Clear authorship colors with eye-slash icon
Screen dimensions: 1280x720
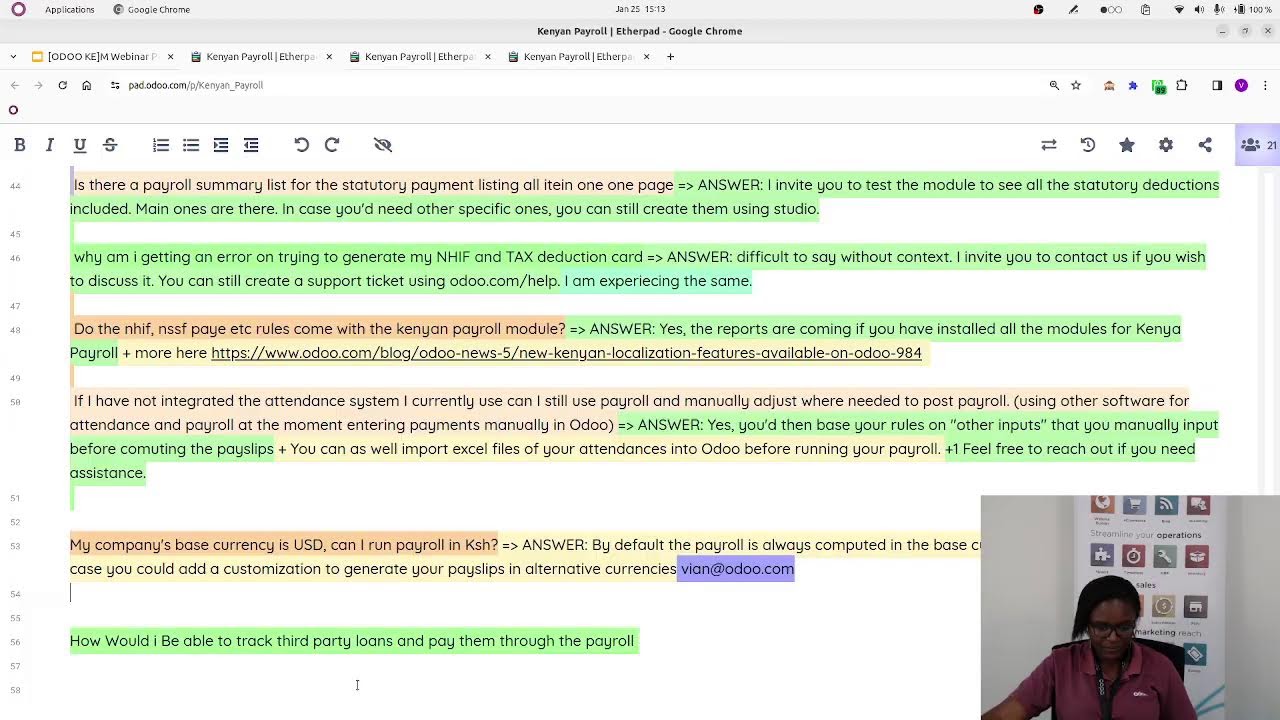pyautogui.click(x=382, y=145)
